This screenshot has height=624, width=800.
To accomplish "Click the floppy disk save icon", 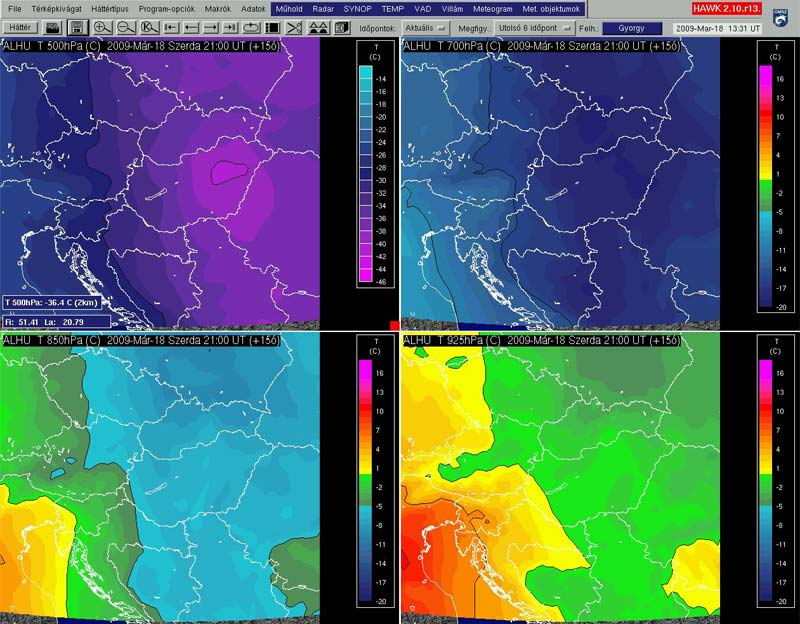I will pos(78,28).
